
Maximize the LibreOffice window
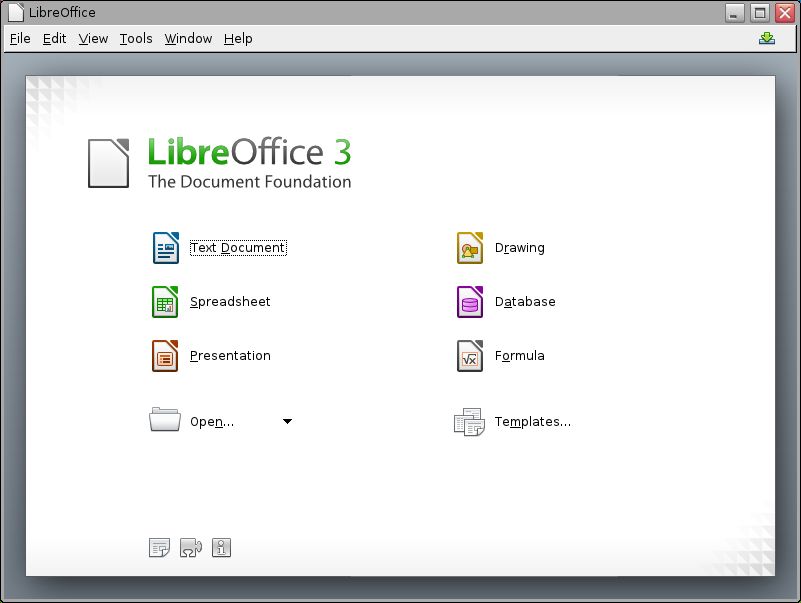760,13
